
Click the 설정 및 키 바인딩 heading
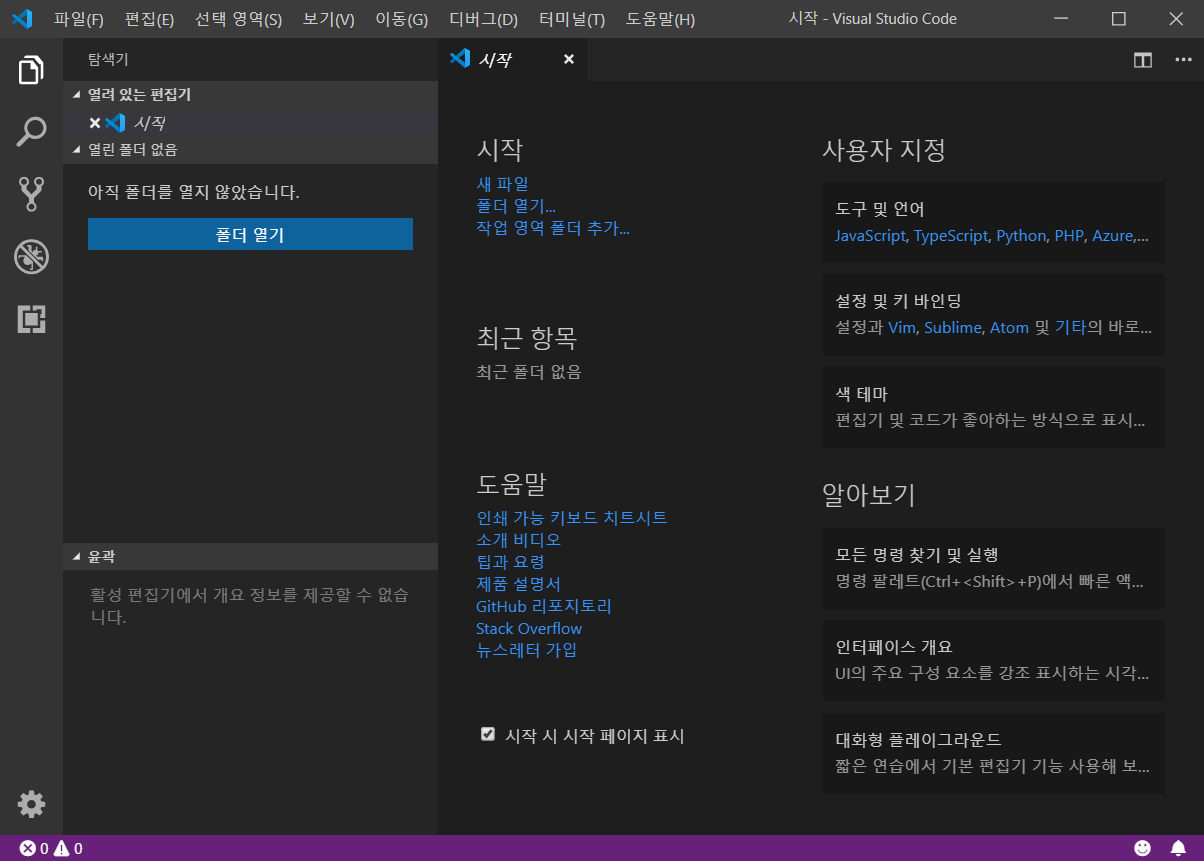click(898, 301)
